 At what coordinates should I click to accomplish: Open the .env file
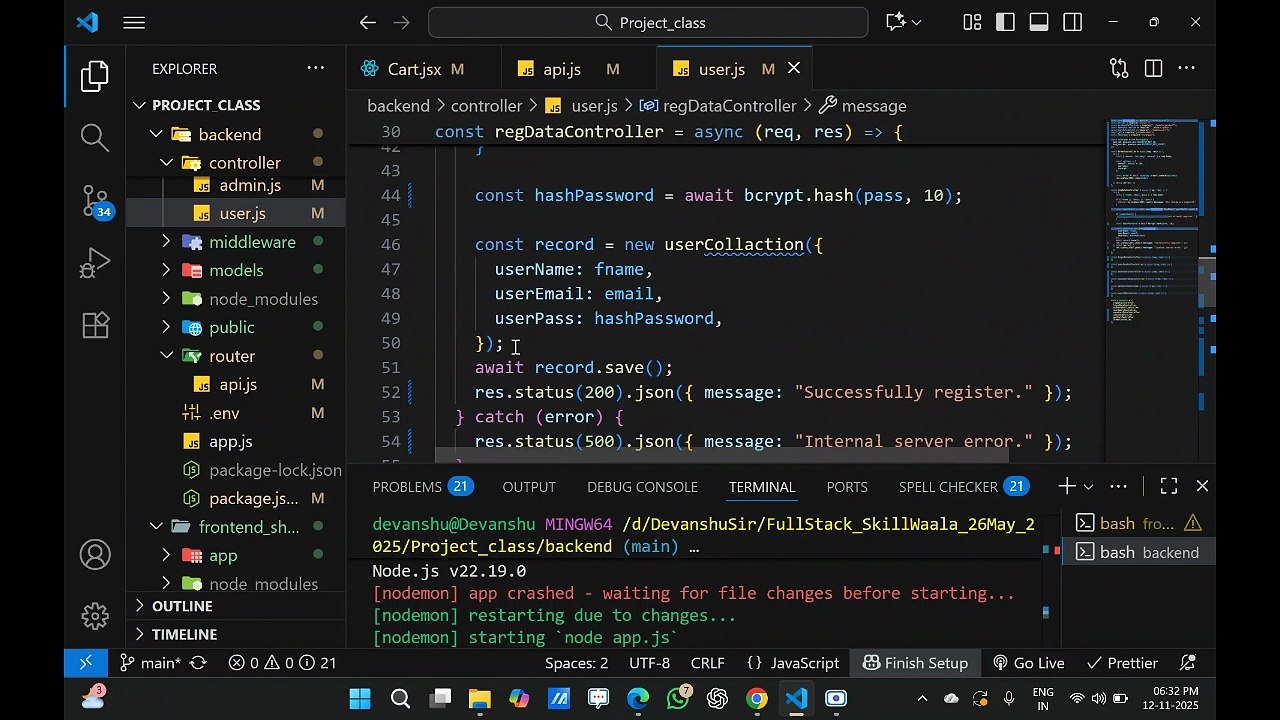click(x=236, y=413)
